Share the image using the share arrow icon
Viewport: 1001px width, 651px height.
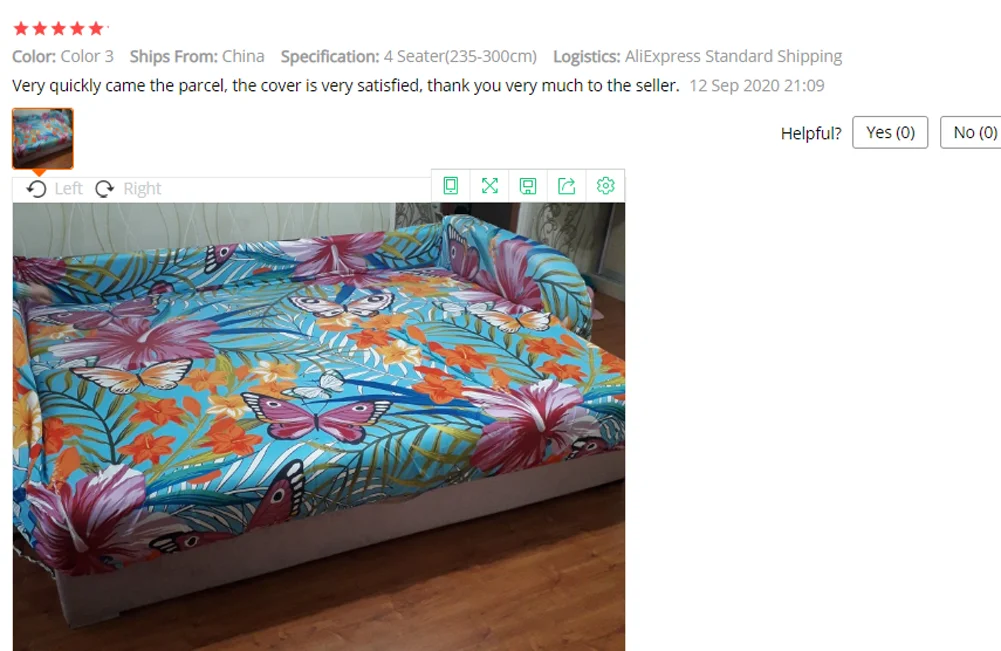[567, 186]
